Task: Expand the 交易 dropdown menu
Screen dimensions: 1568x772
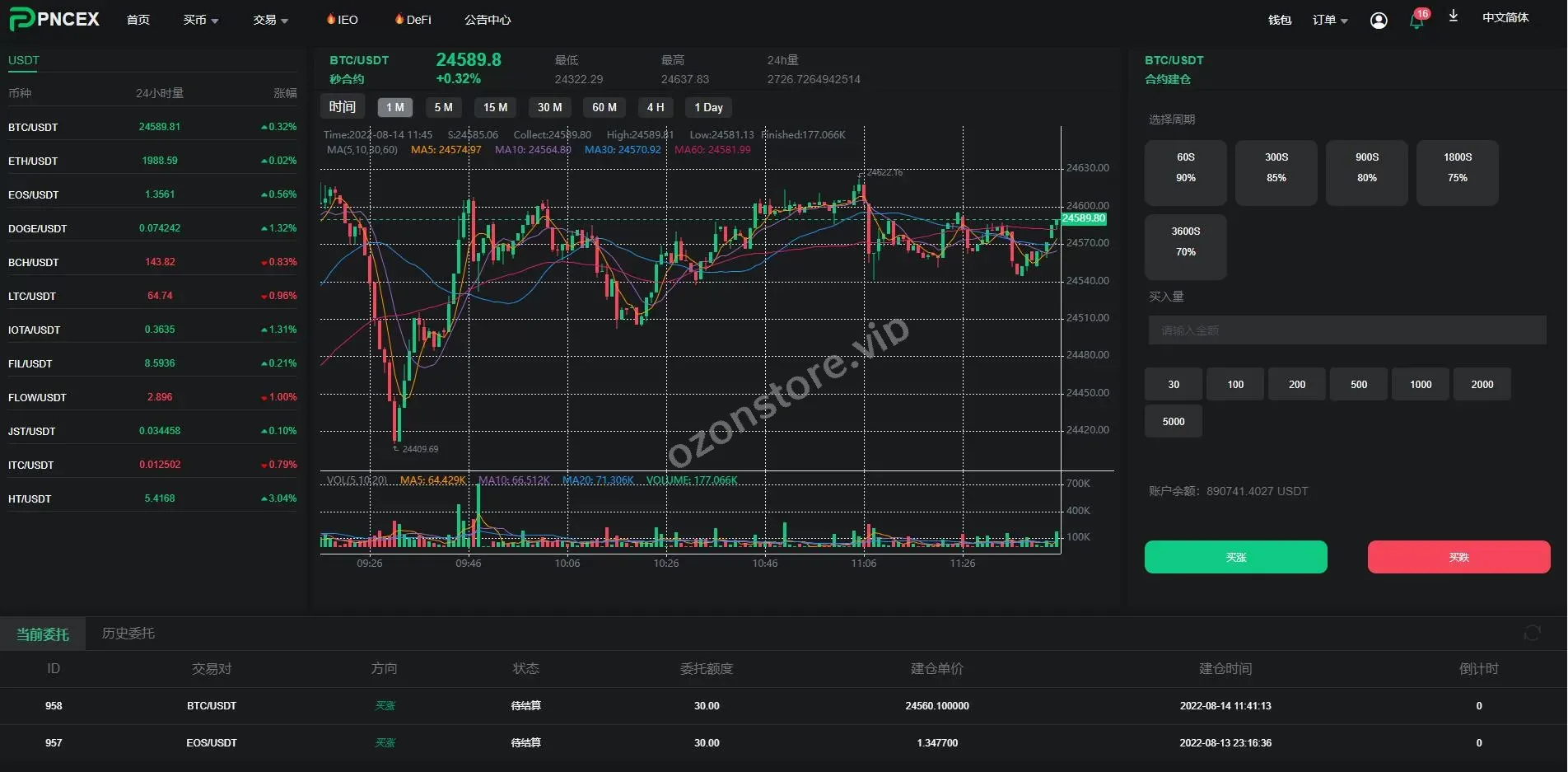Action: click(270, 20)
